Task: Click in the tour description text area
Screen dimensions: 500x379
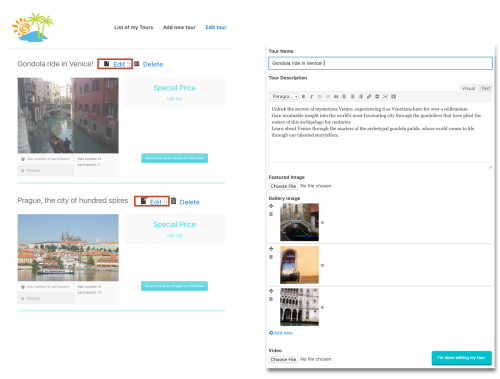Action: click(x=380, y=132)
